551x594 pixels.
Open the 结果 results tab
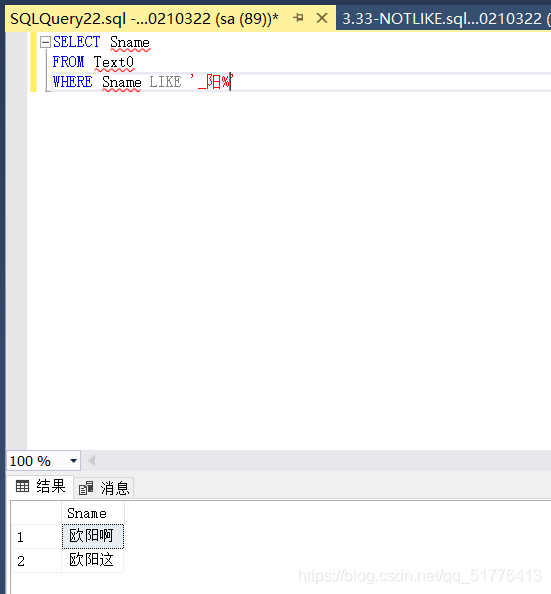40,486
